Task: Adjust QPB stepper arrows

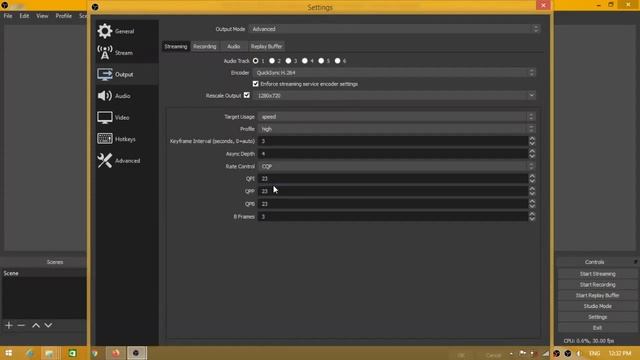Action: point(532,204)
